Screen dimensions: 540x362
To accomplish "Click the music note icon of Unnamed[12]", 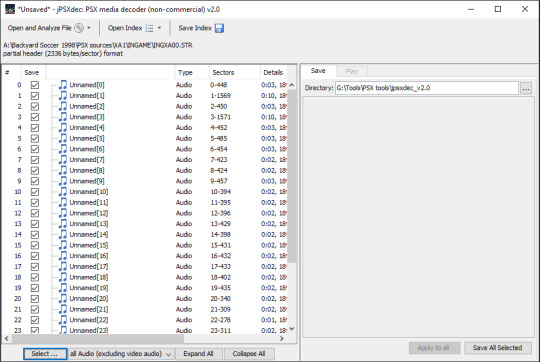I will coord(63,213).
